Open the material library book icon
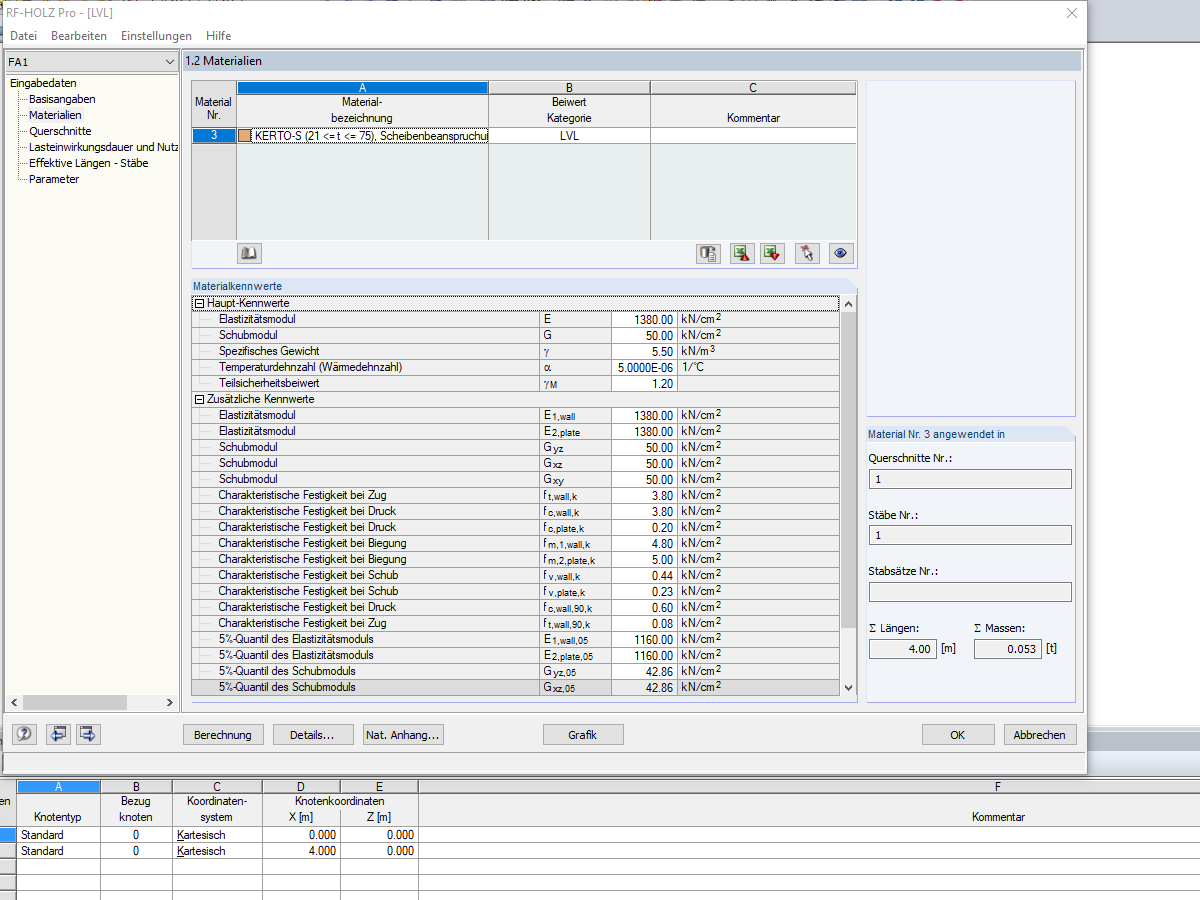Screen dimensions: 1200x900 pyautogui.click(x=249, y=253)
